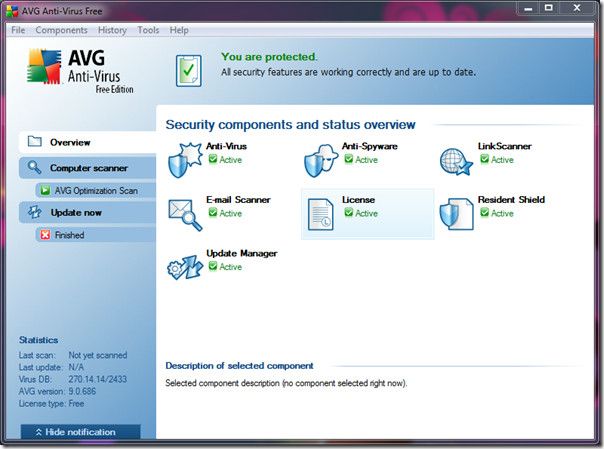Click the LinkScanner Active green check
Viewport: 604px width, 449px height.
coord(485,159)
